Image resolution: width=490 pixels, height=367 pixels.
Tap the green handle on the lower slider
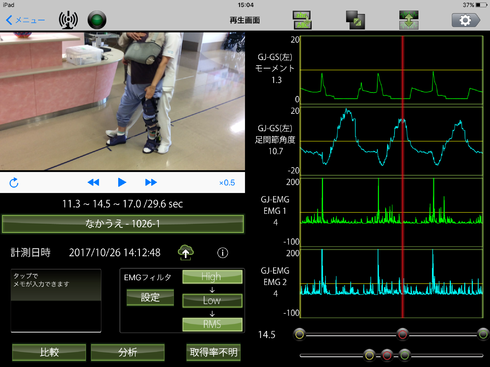pyautogui.click(x=405, y=355)
